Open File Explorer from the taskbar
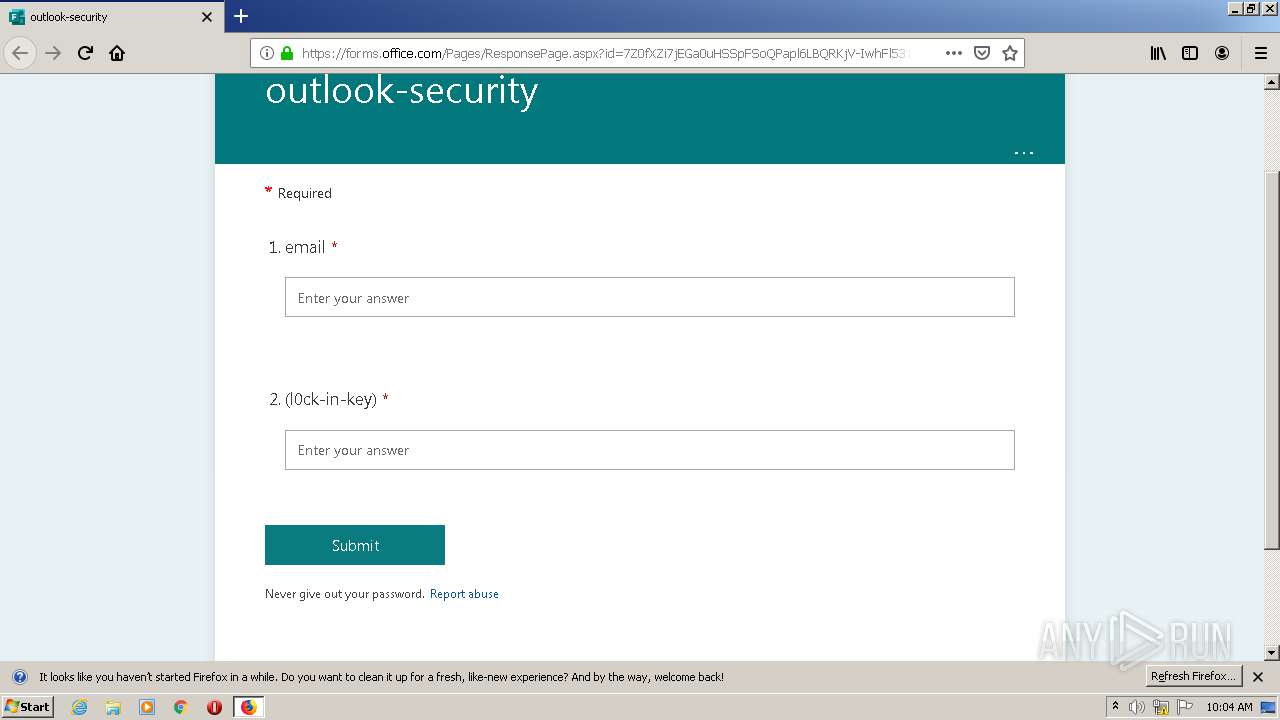This screenshot has width=1280, height=720. [x=113, y=707]
